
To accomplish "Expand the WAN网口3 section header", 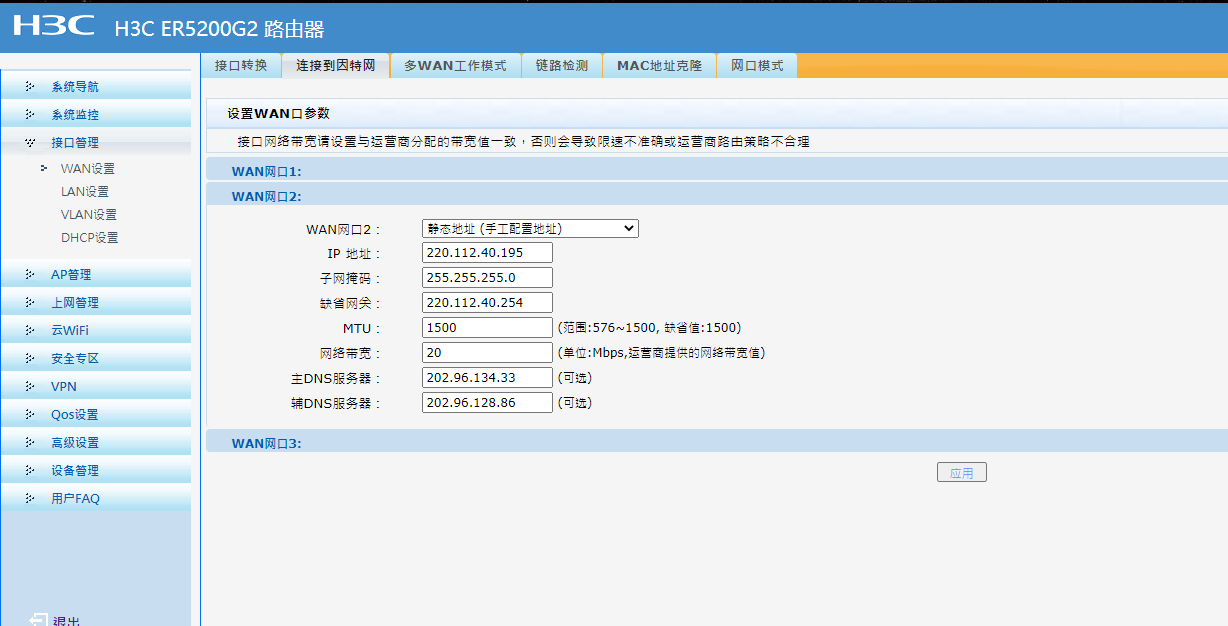I will [x=717, y=442].
